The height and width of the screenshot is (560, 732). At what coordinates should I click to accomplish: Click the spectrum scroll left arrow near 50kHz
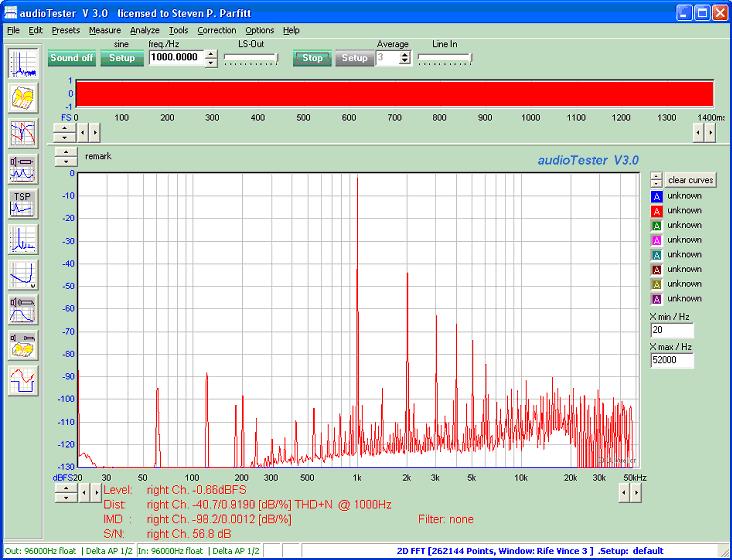(x=624, y=493)
